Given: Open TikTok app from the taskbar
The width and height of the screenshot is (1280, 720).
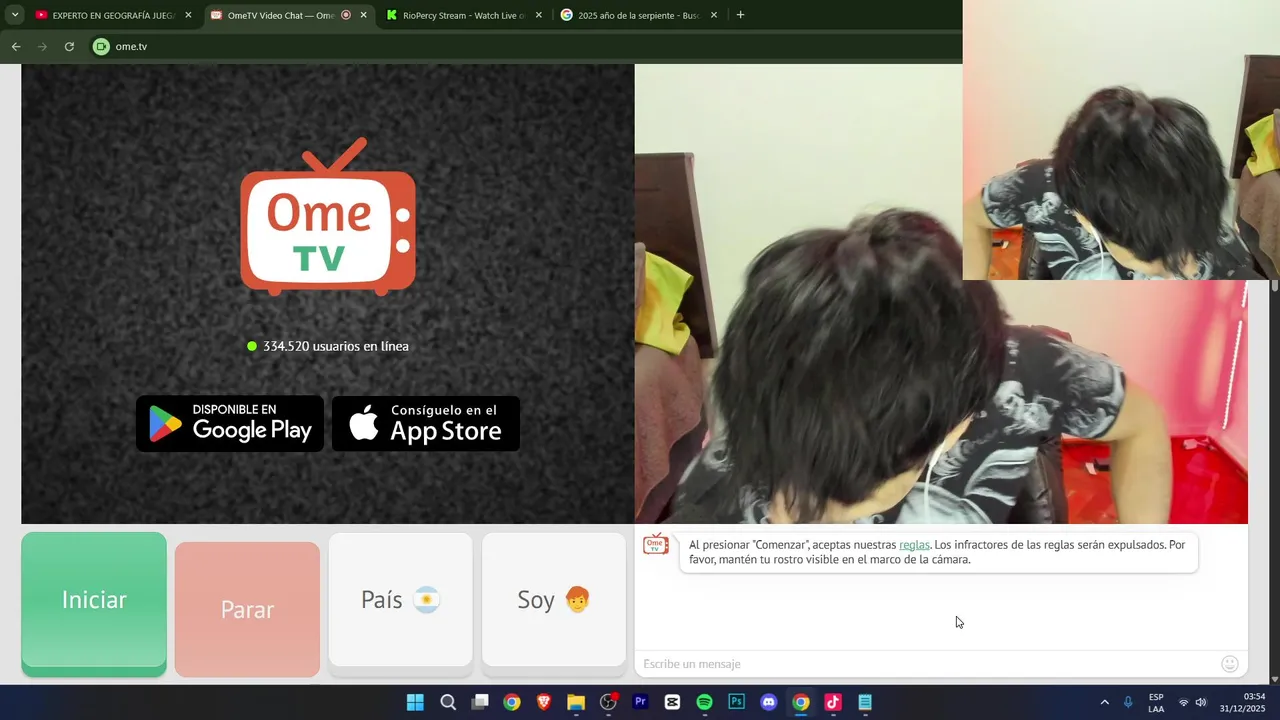Looking at the screenshot, I should (x=832, y=702).
